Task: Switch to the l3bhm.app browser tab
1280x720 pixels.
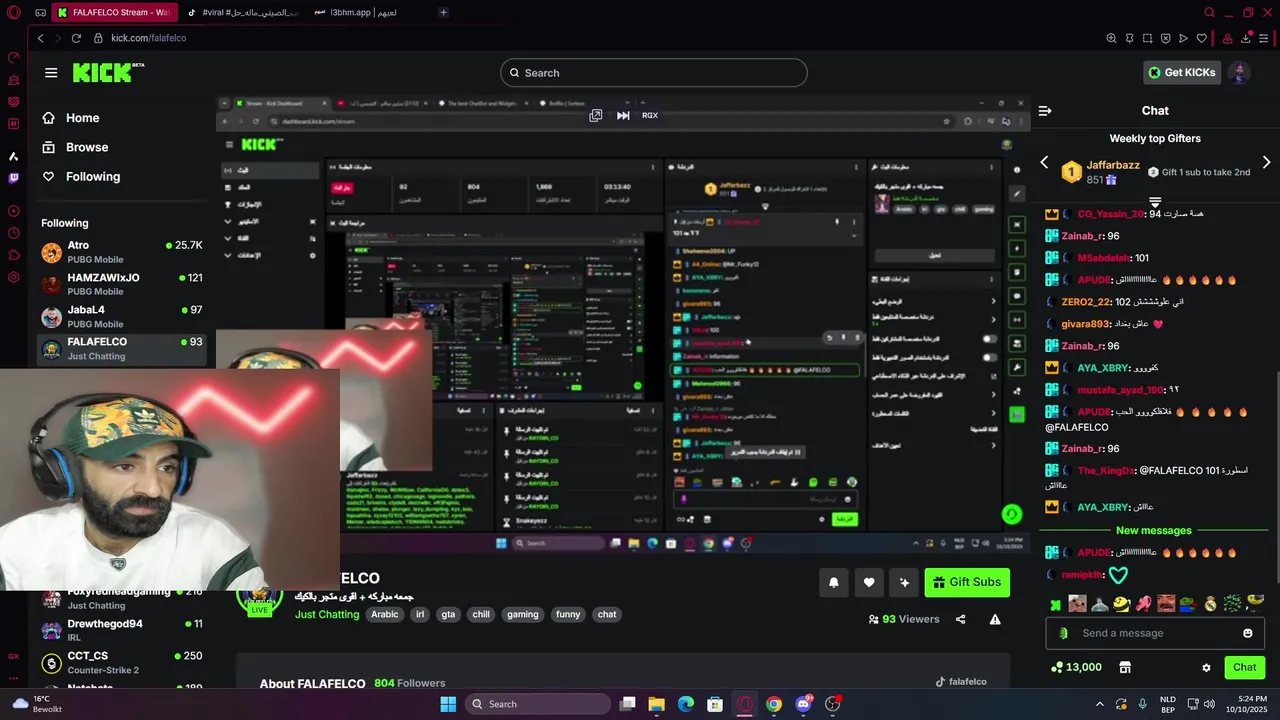Action: point(356,12)
